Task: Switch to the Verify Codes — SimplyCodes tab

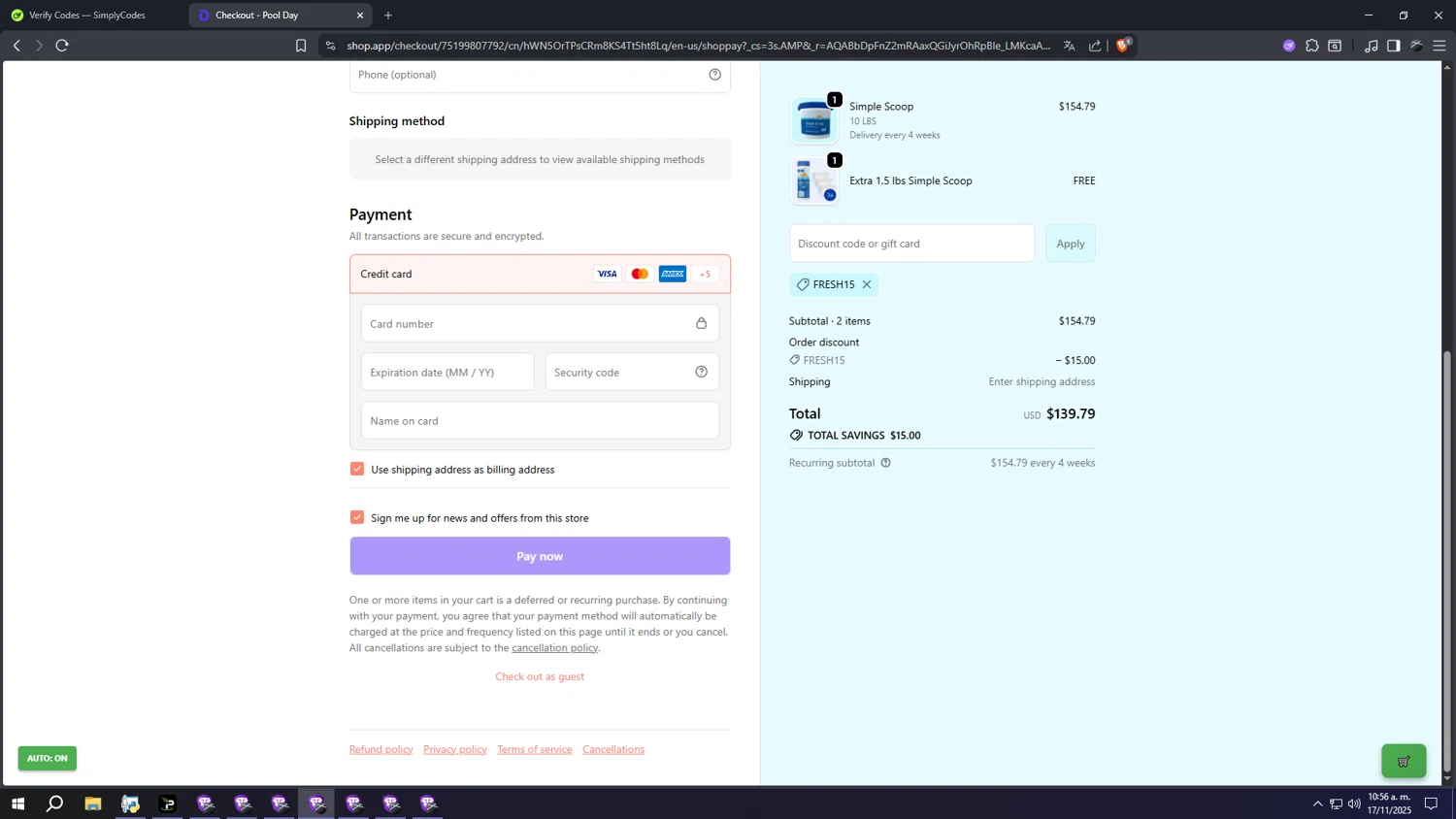Action: coord(87,16)
